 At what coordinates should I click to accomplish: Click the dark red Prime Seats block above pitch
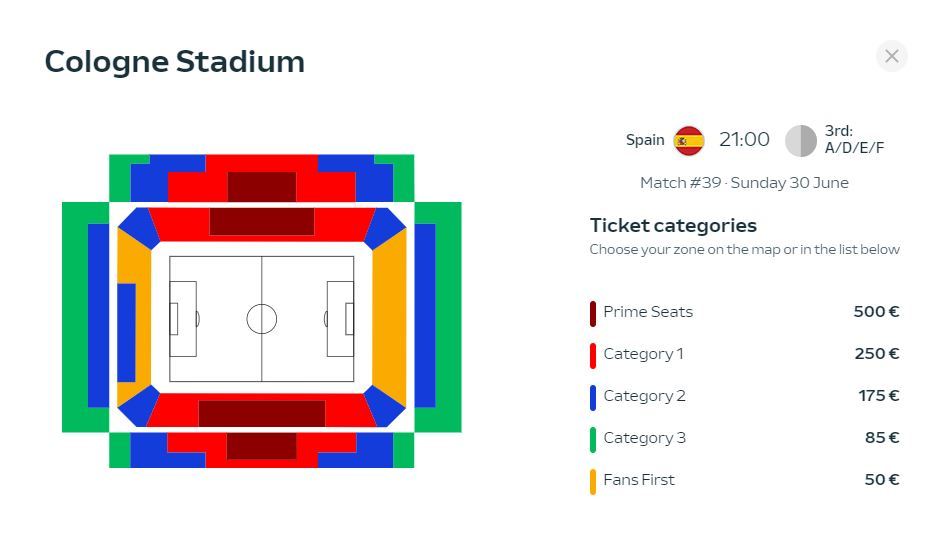(x=262, y=222)
